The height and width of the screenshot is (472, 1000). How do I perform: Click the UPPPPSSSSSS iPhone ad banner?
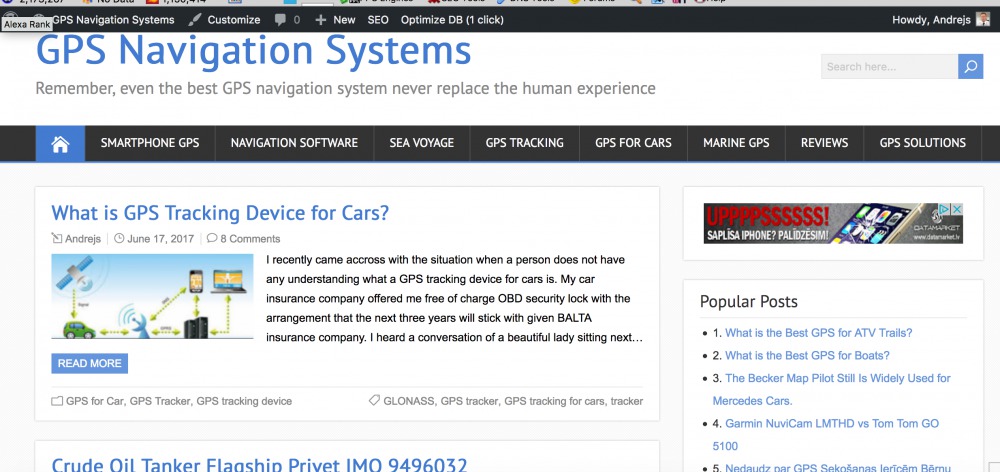(x=833, y=223)
